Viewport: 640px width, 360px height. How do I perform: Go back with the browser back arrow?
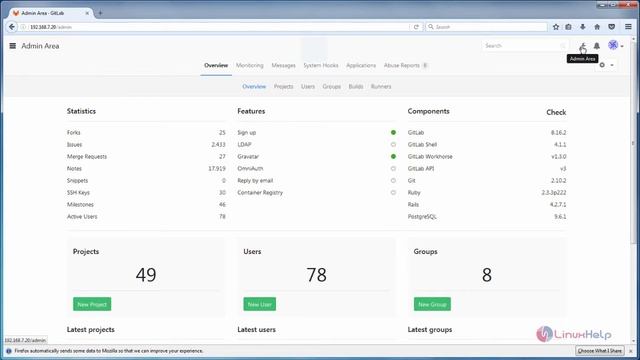click(12, 27)
